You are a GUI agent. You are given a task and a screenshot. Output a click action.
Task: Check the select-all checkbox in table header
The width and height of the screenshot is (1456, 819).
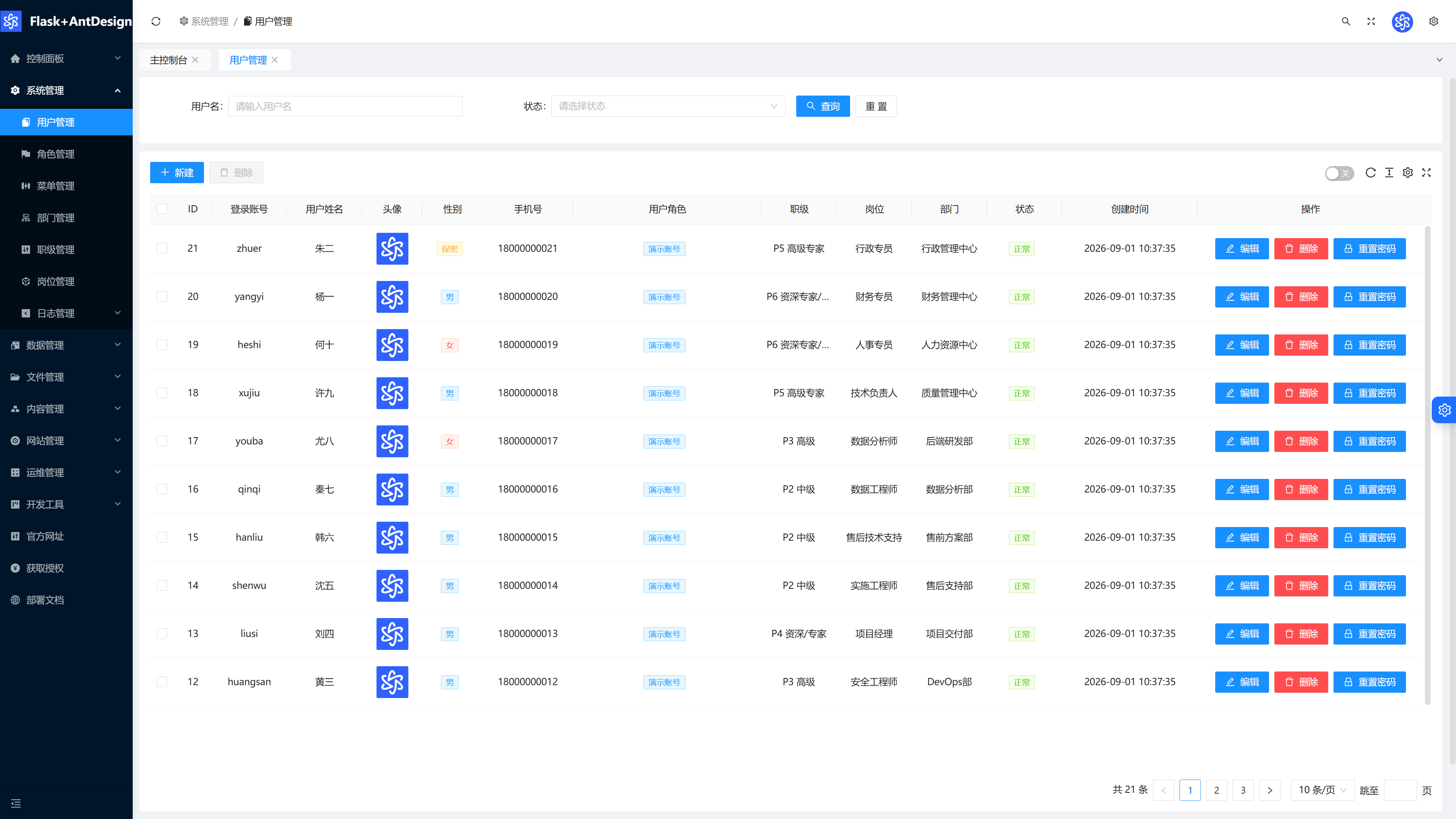coord(162,209)
